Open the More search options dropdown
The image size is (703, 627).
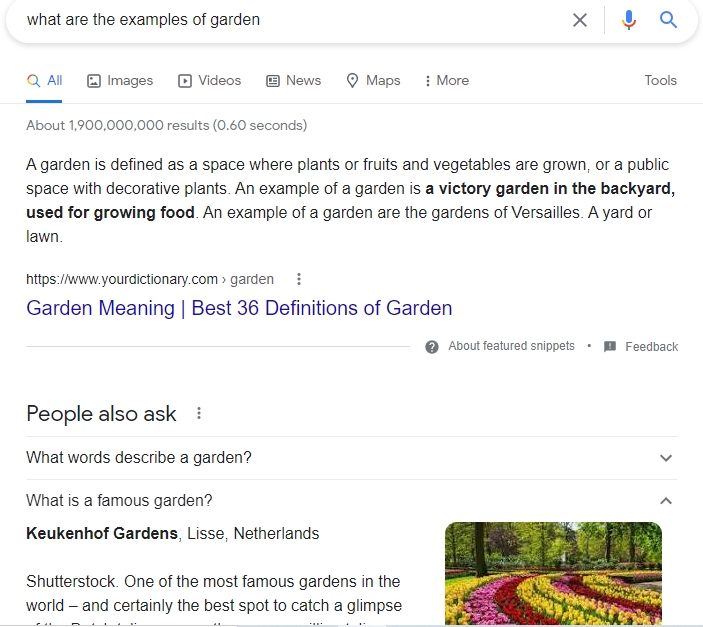point(447,81)
